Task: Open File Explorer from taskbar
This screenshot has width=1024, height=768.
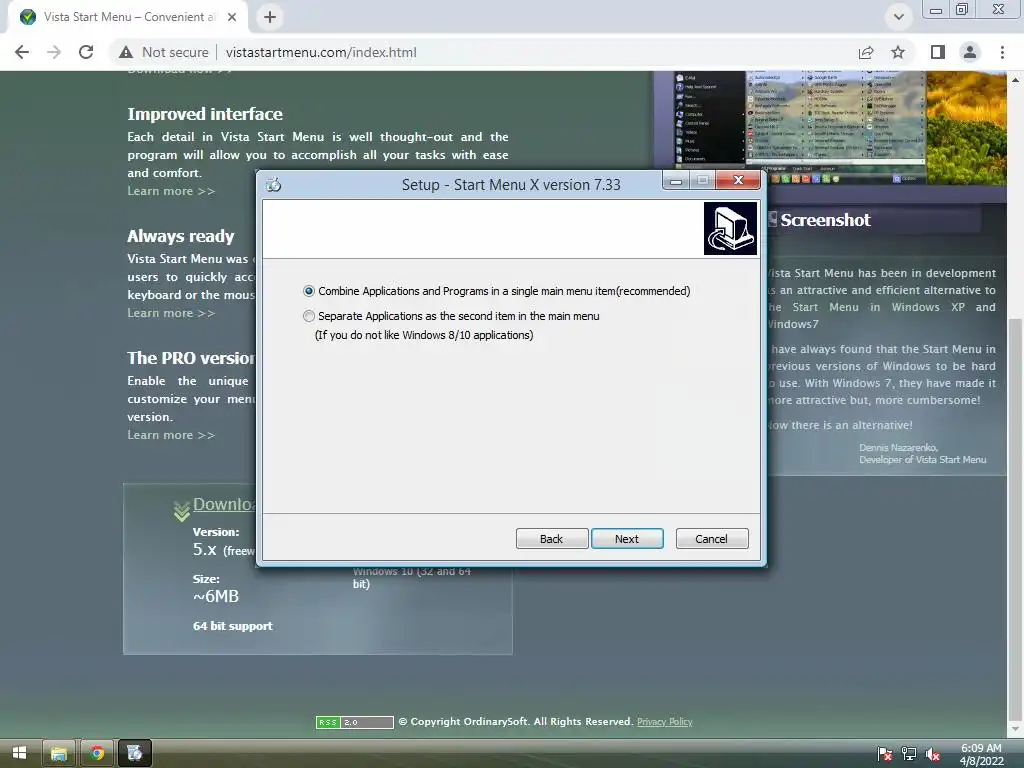Action: coord(59,753)
